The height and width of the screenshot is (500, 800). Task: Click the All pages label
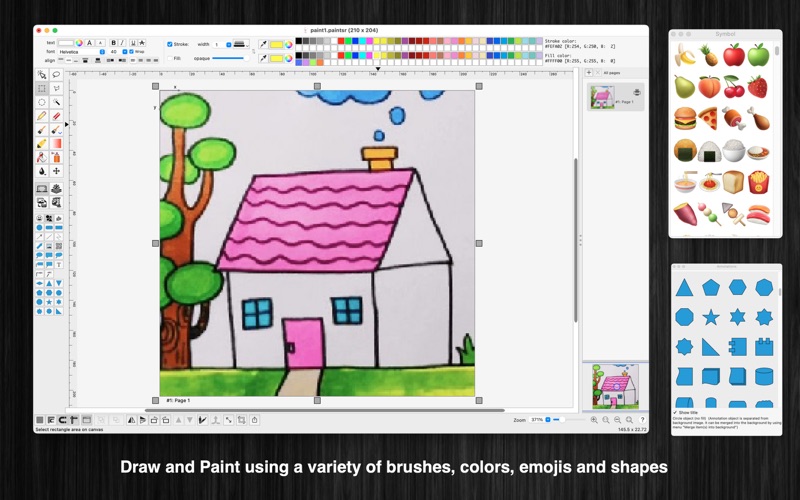[x=612, y=73]
